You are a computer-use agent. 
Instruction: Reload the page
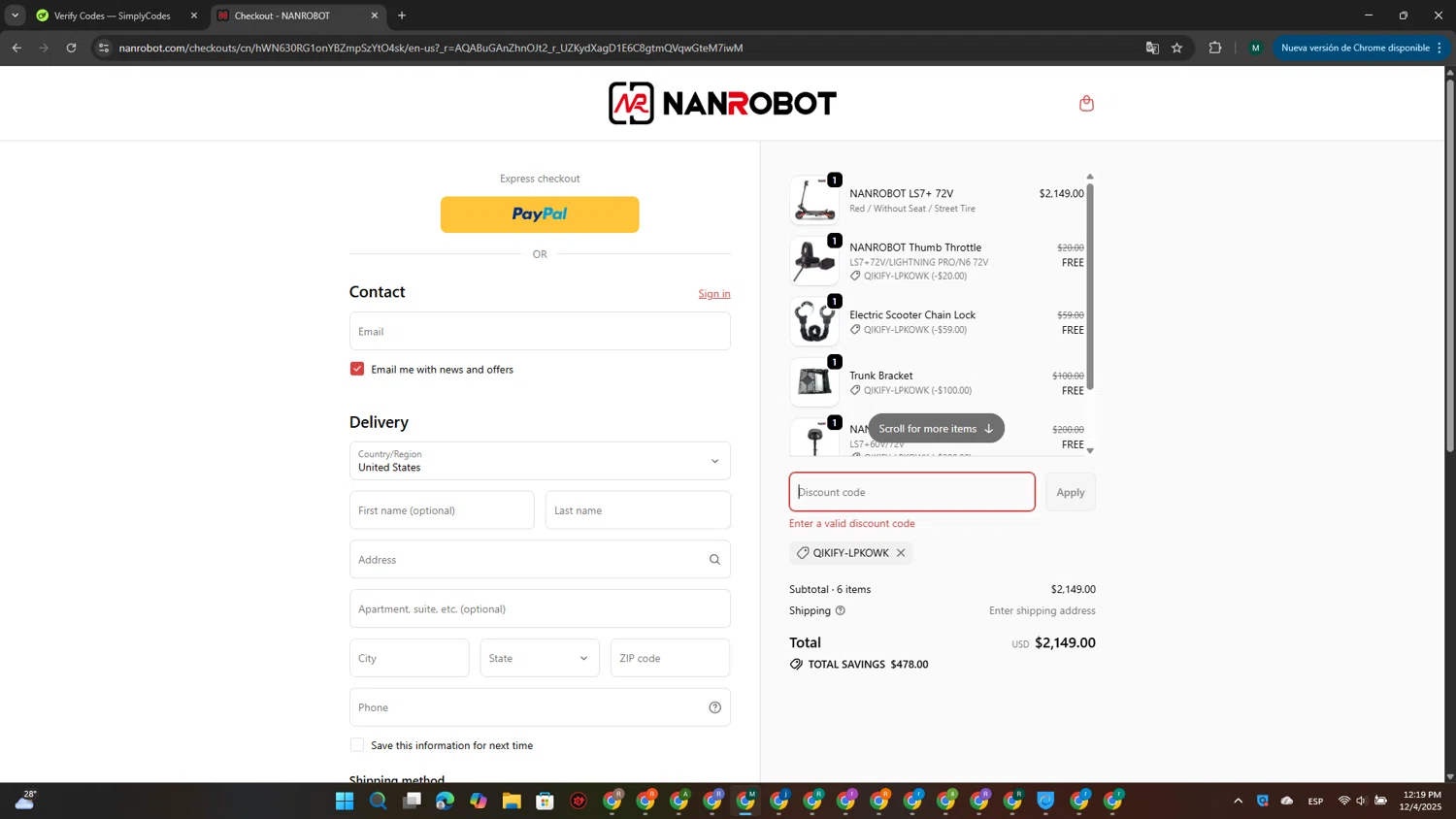tap(71, 48)
